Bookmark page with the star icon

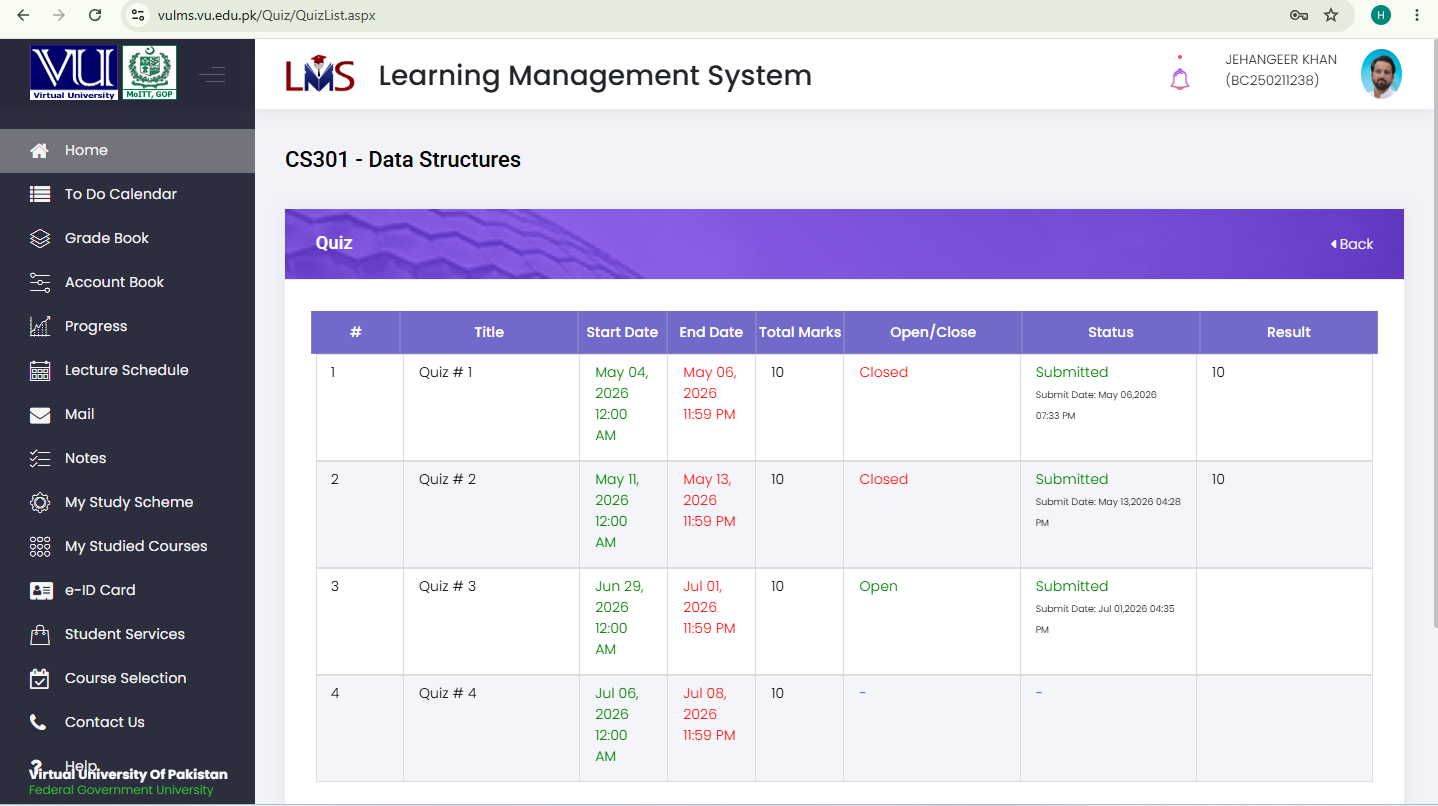pos(1331,15)
